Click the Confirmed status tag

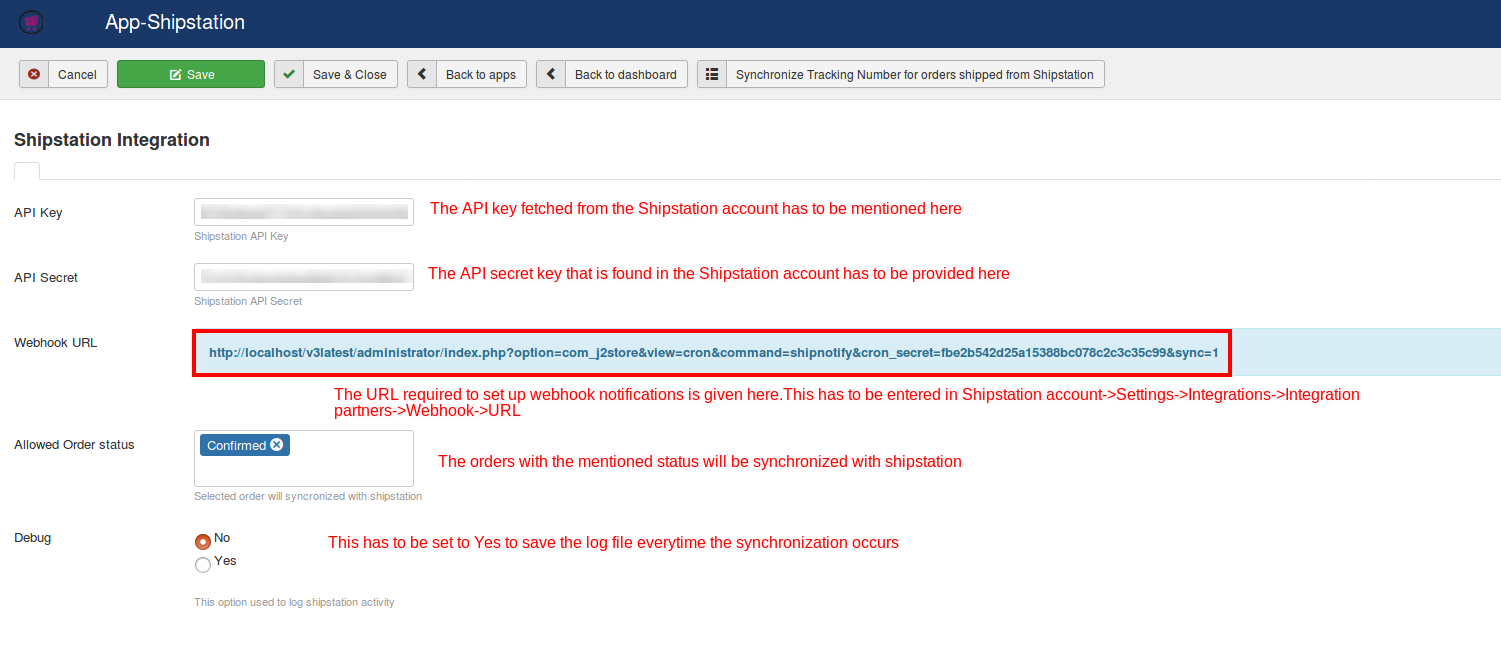pyautogui.click(x=236, y=446)
